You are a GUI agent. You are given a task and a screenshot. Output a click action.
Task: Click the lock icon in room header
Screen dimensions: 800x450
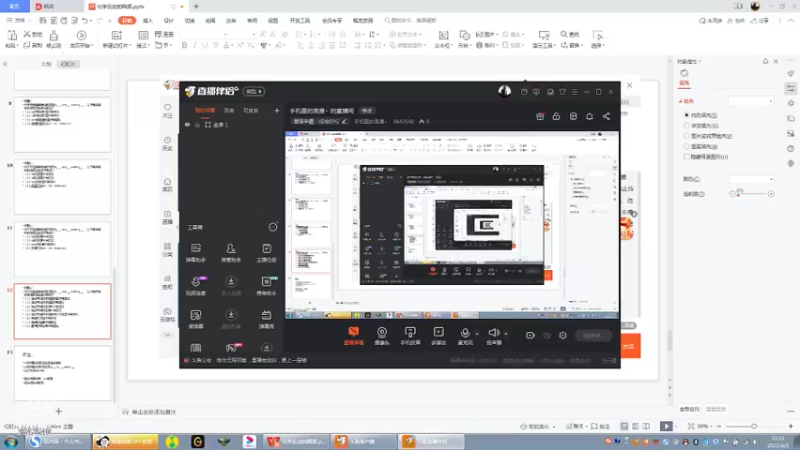[x=556, y=116]
